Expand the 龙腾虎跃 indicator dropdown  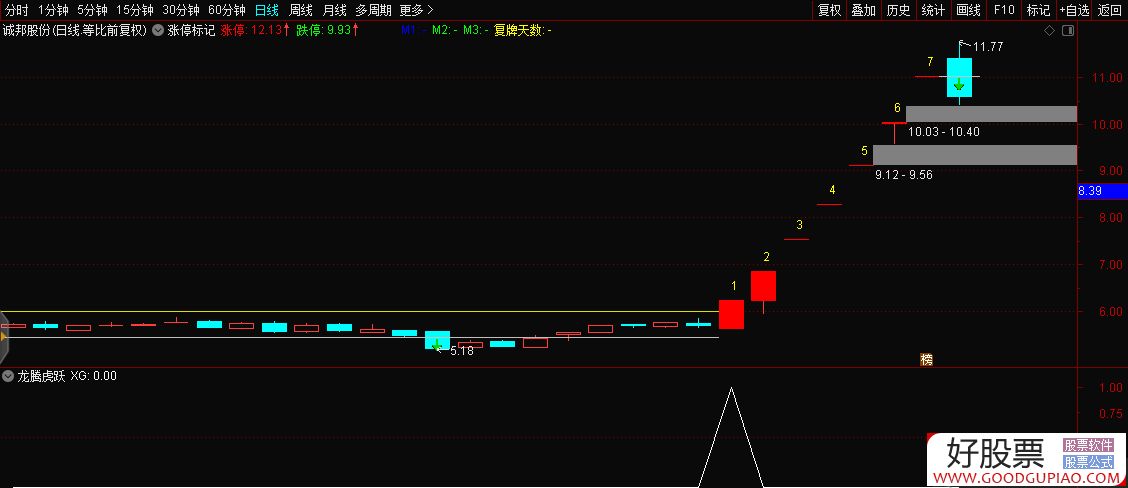point(8,376)
